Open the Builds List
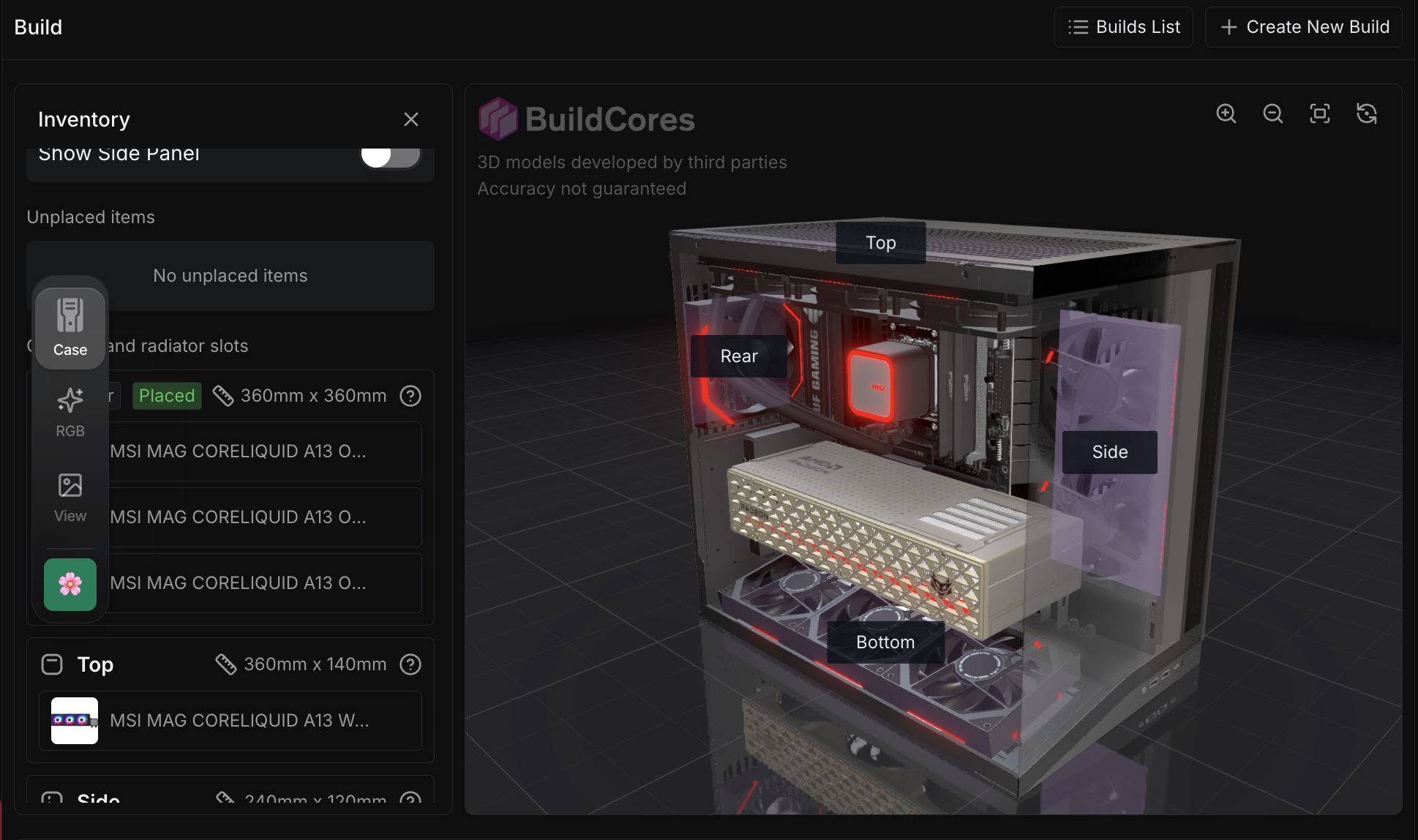The image size is (1418, 840). (1124, 27)
